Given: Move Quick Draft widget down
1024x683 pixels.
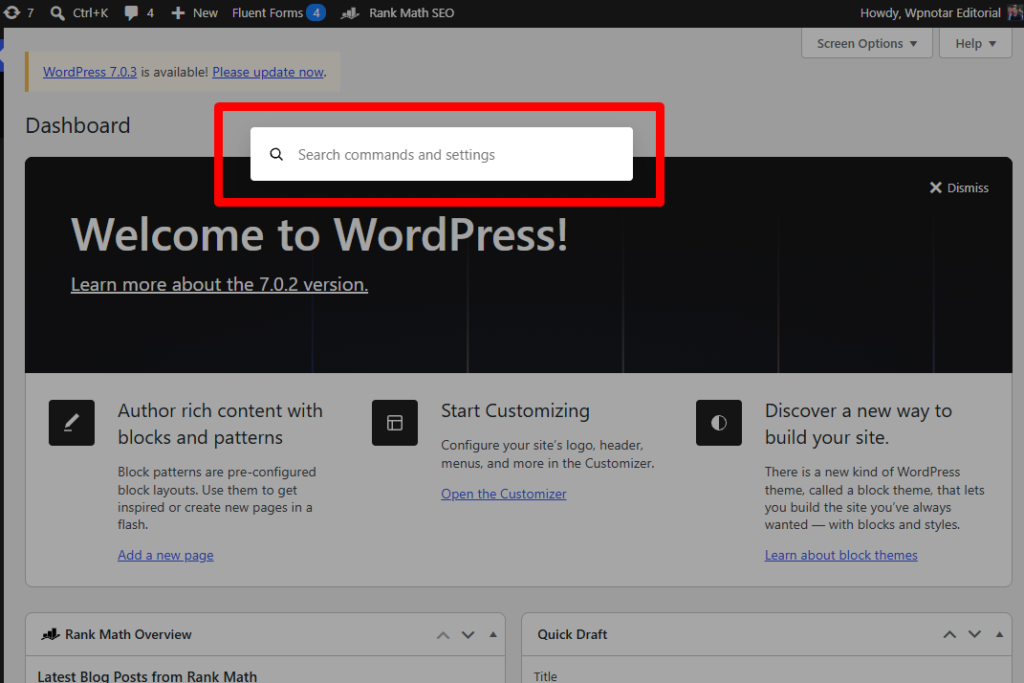Looking at the screenshot, I should click(974, 635).
